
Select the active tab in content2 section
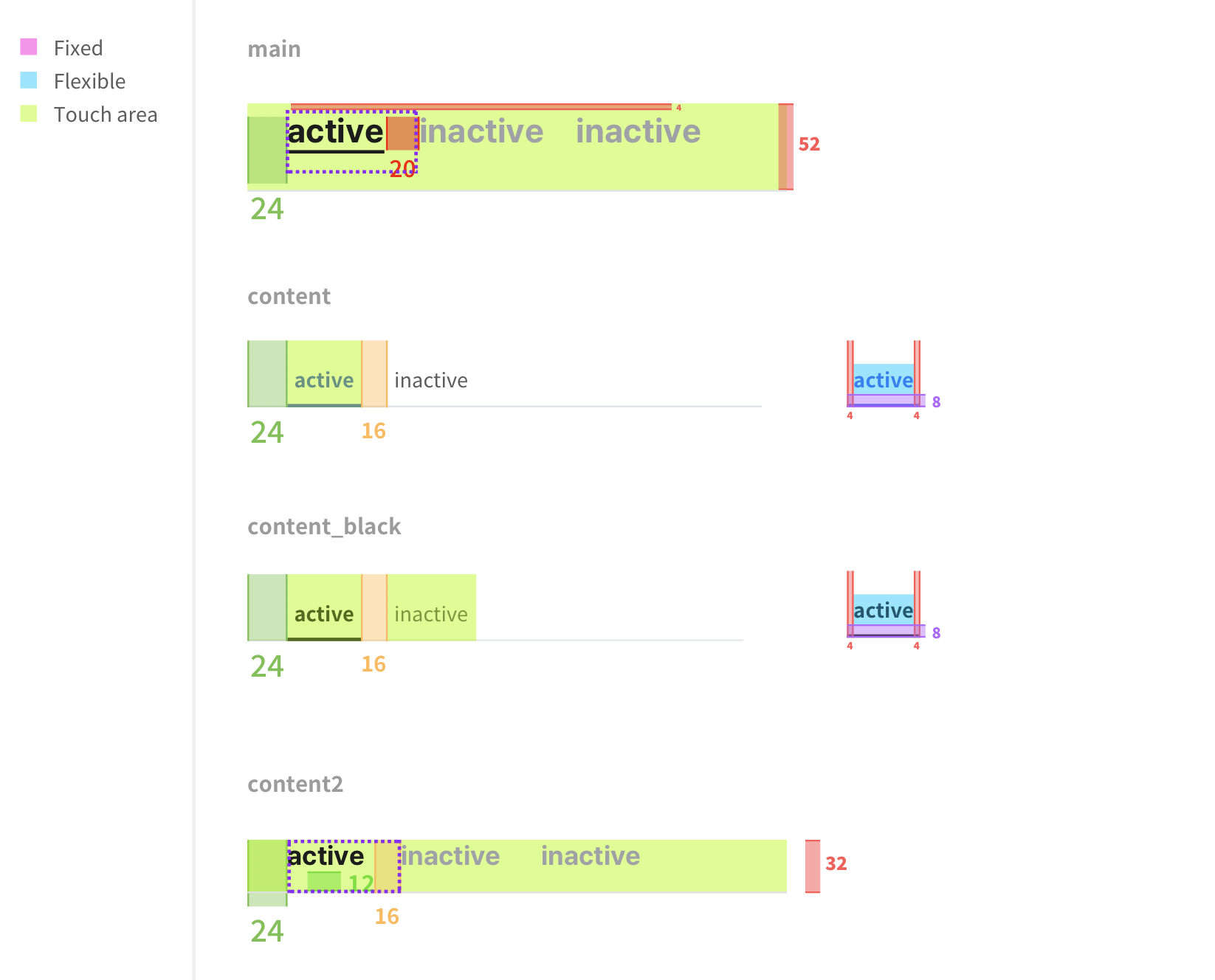(326, 856)
